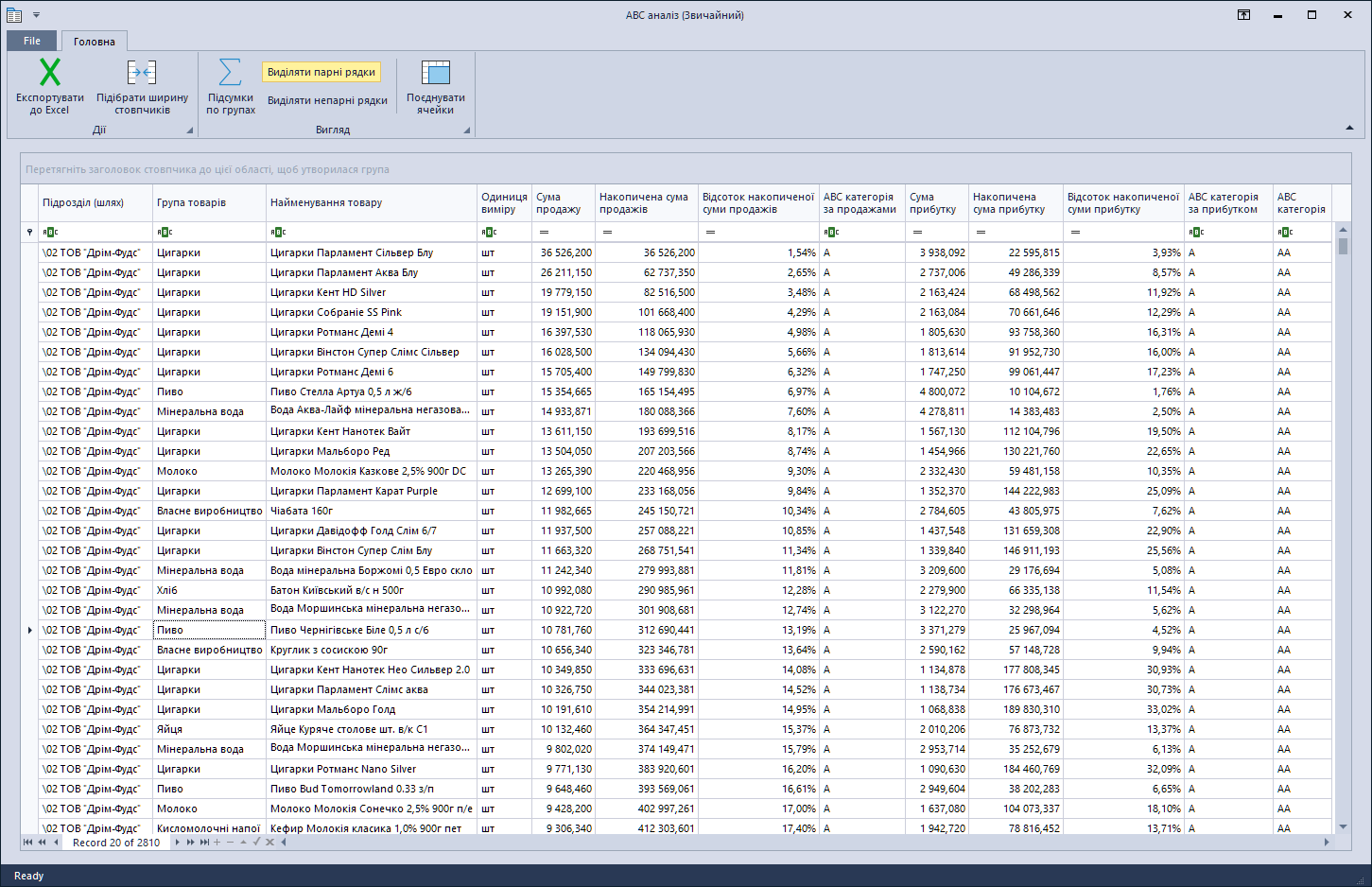Sort by Найменування товару column header
Viewport: 1372px width, 887px height.
pos(372,202)
